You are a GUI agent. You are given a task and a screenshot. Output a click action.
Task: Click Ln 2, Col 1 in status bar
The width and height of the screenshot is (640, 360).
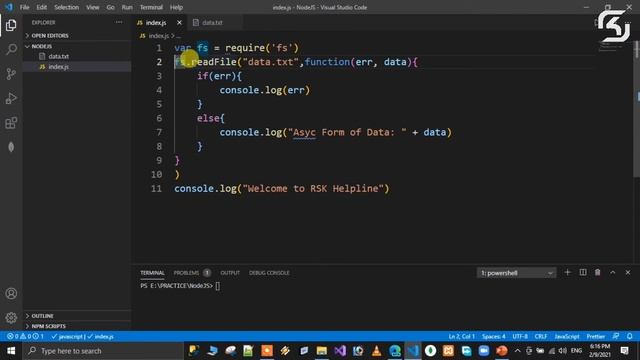coord(461,336)
